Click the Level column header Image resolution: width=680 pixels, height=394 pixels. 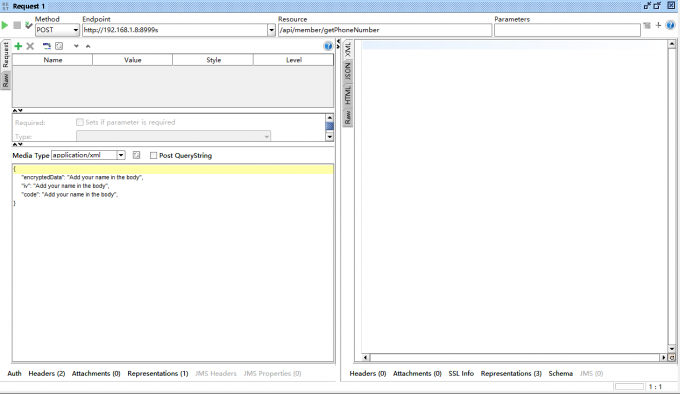(294, 60)
